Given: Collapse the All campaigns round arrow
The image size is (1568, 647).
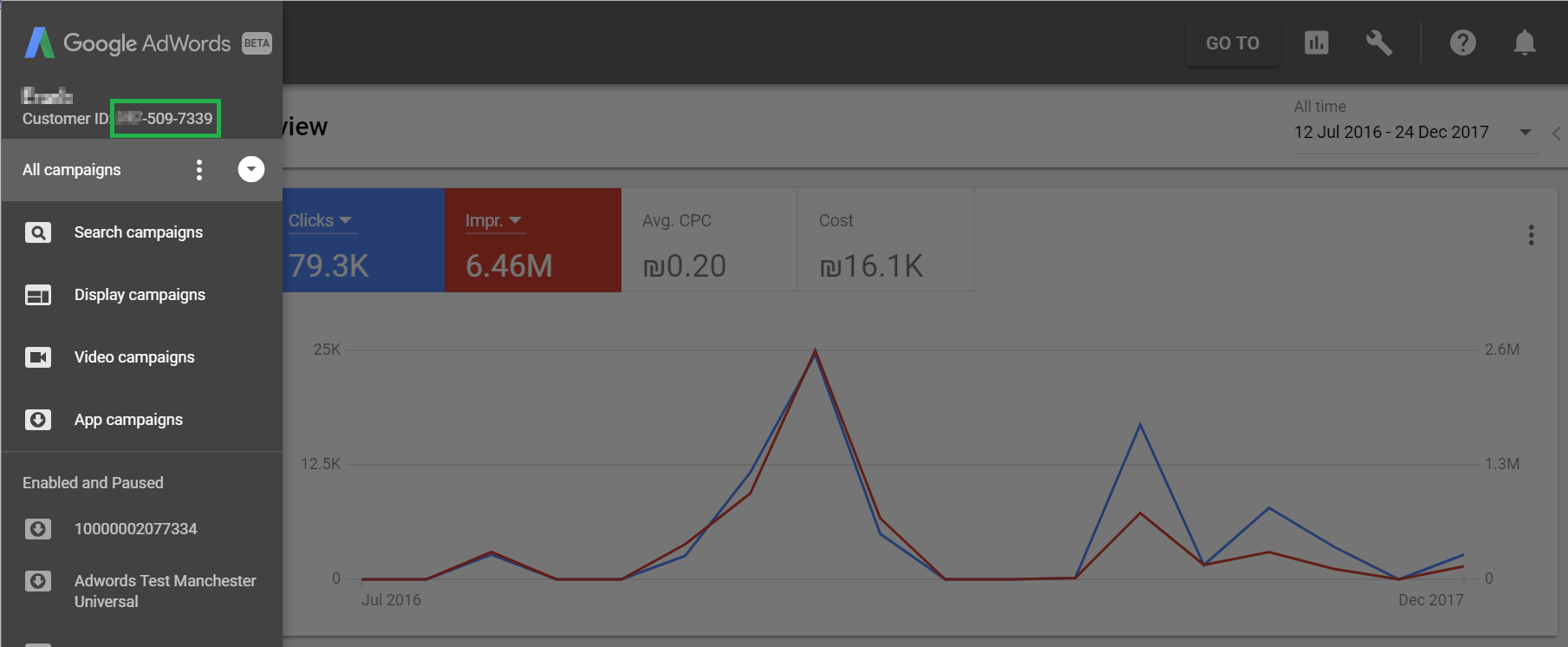Looking at the screenshot, I should tap(251, 169).
